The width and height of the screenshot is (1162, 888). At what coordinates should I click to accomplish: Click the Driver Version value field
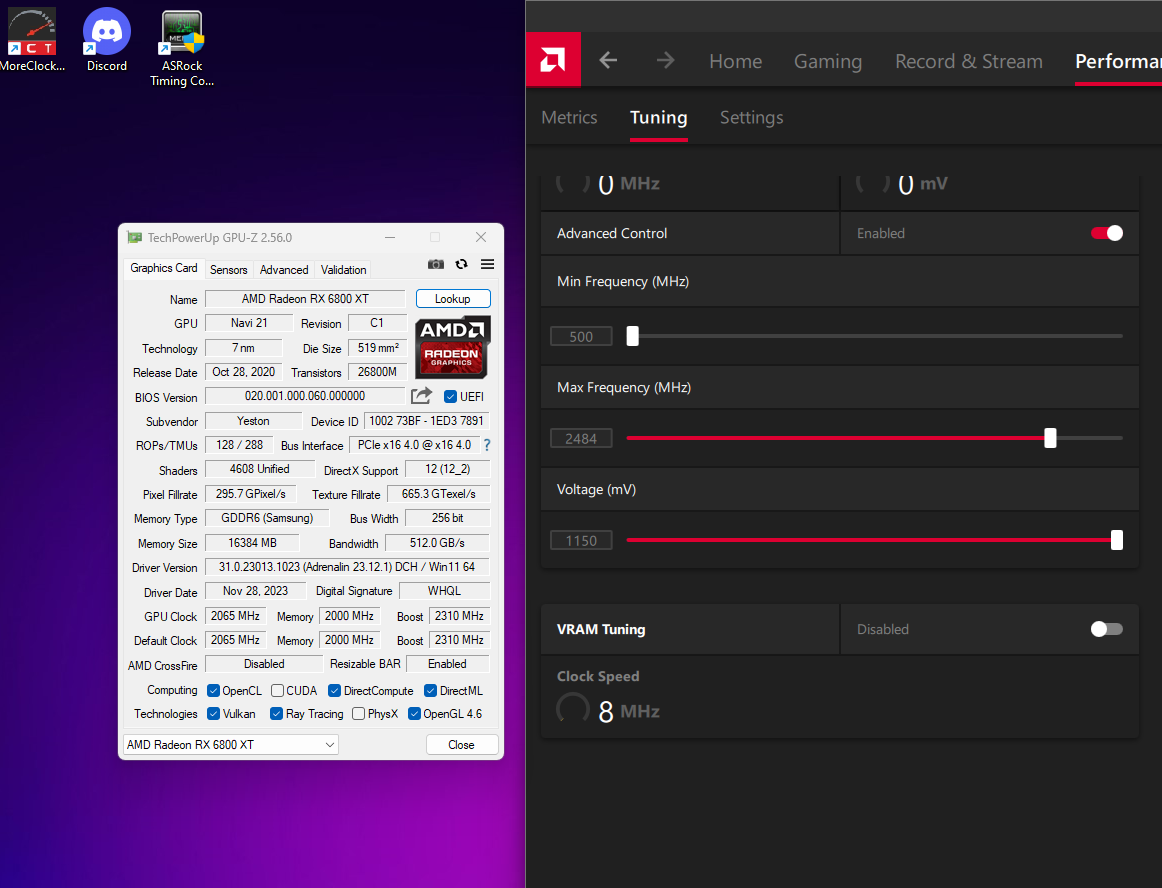click(347, 567)
